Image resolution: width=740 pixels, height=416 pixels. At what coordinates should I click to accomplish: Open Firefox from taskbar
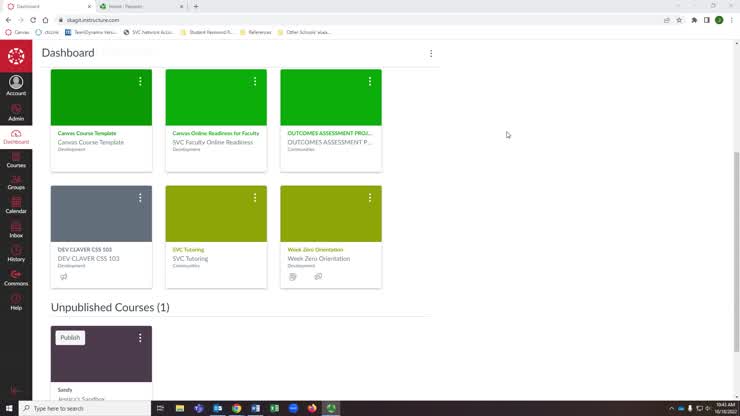[x=312, y=408]
